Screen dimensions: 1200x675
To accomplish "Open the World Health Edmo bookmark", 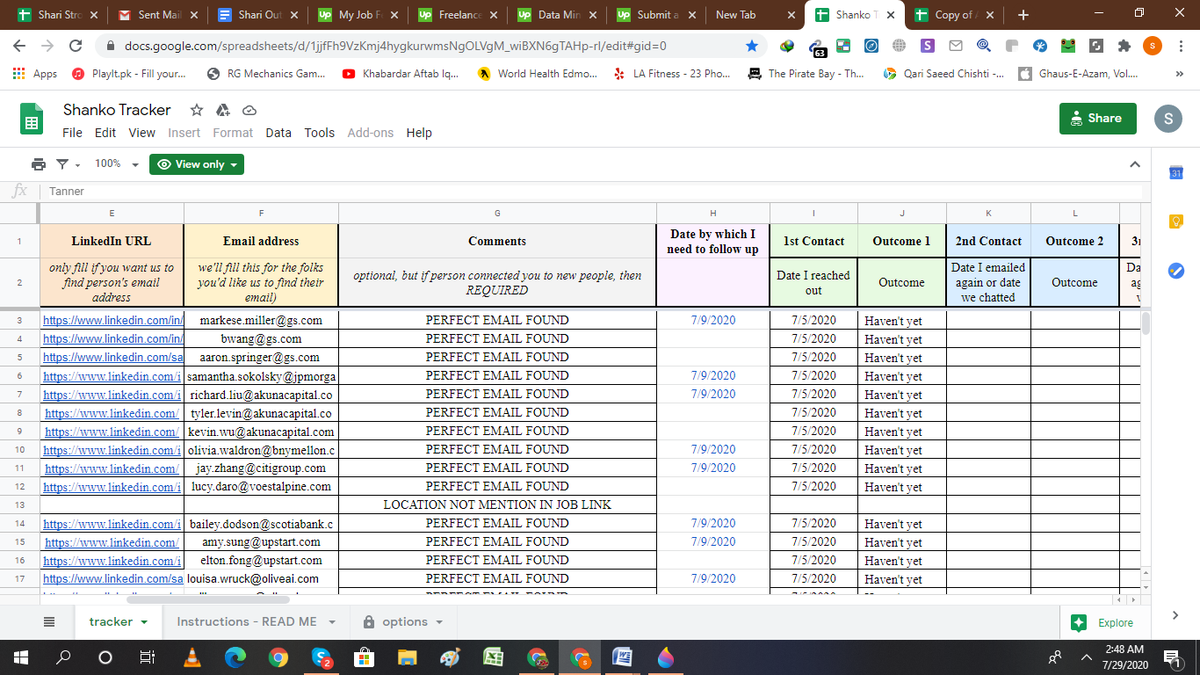I will pyautogui.click(x=540, y=74).
